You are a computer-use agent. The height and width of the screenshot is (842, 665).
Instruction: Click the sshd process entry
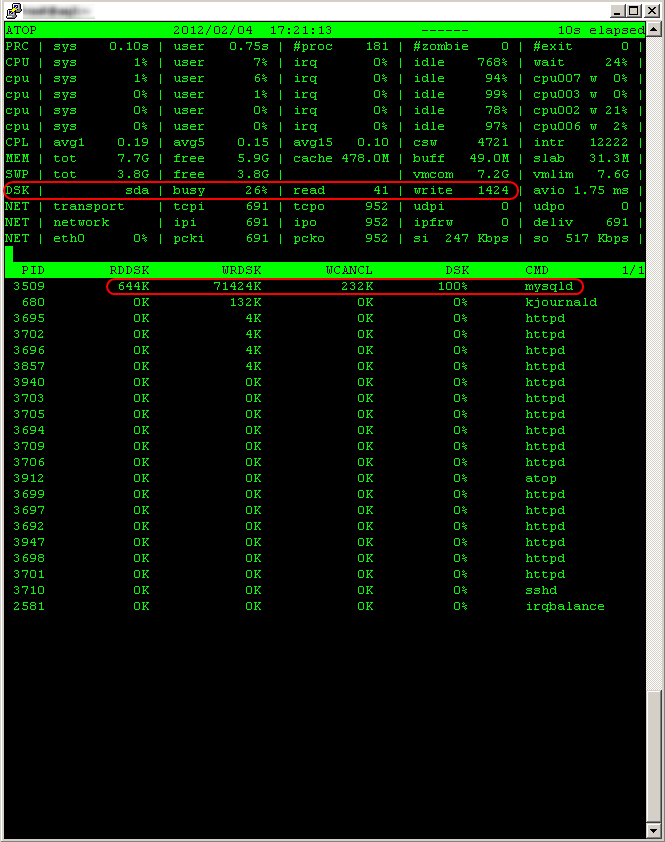541,590
